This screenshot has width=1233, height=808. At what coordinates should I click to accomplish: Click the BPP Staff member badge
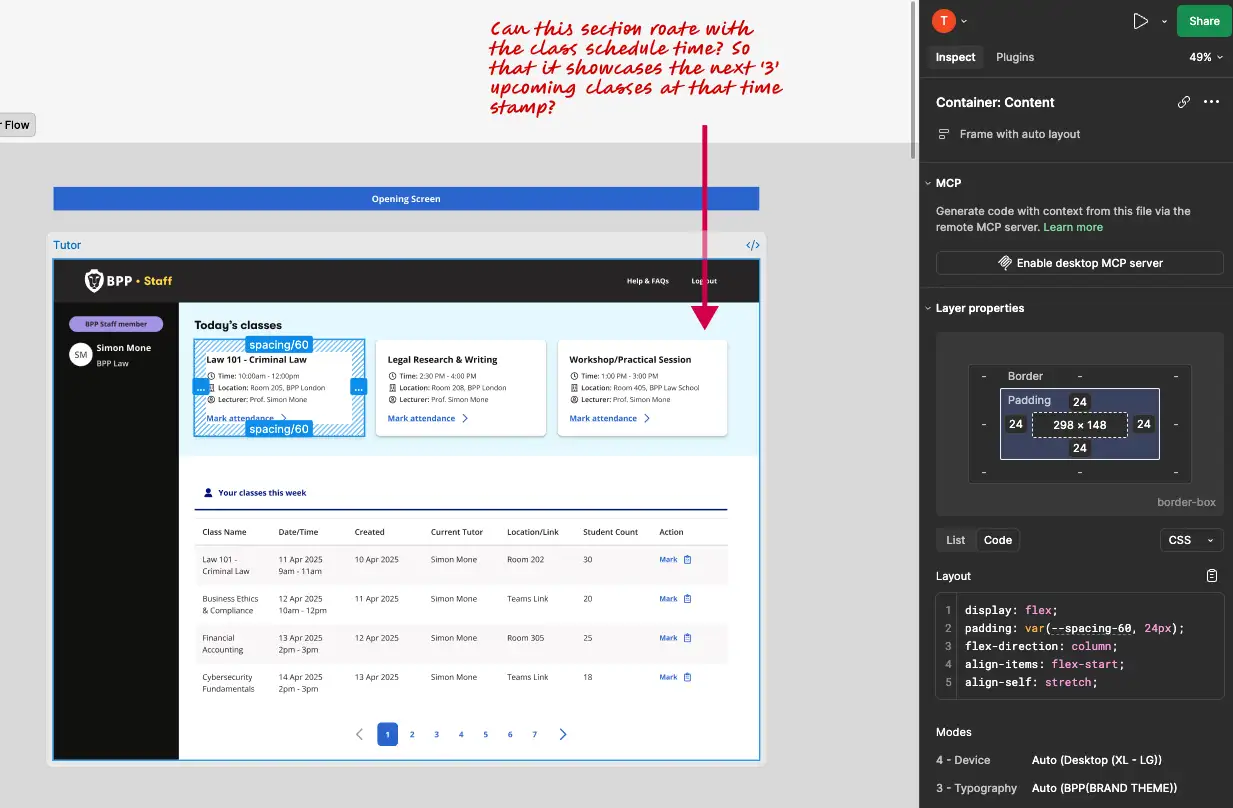(x=116, y=324)
